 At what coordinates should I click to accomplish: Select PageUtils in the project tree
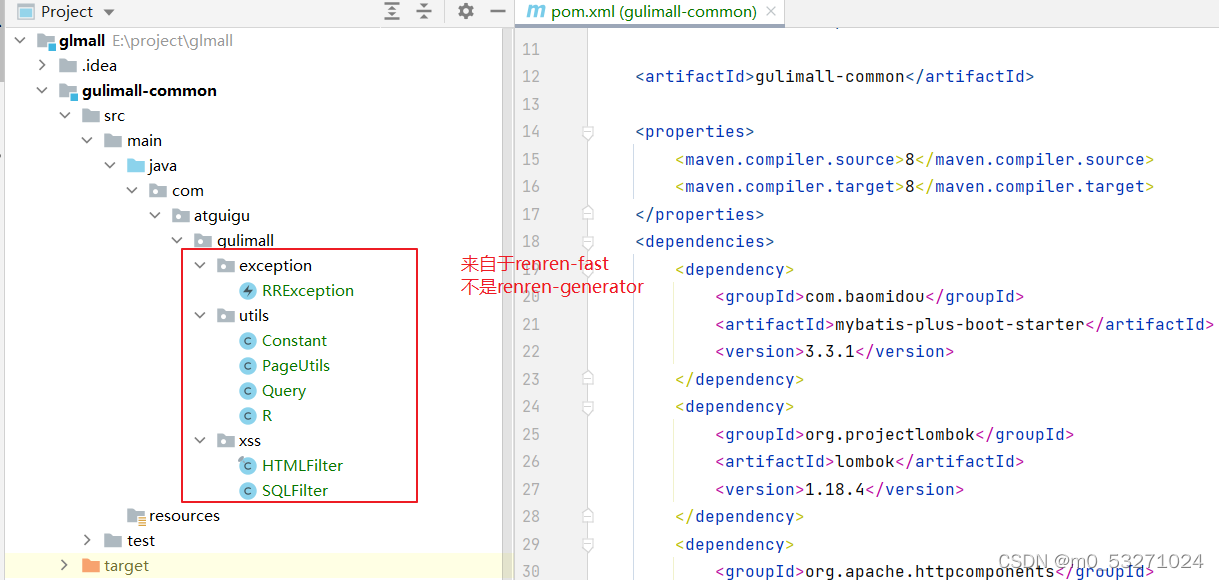click(x=296, y=366)
